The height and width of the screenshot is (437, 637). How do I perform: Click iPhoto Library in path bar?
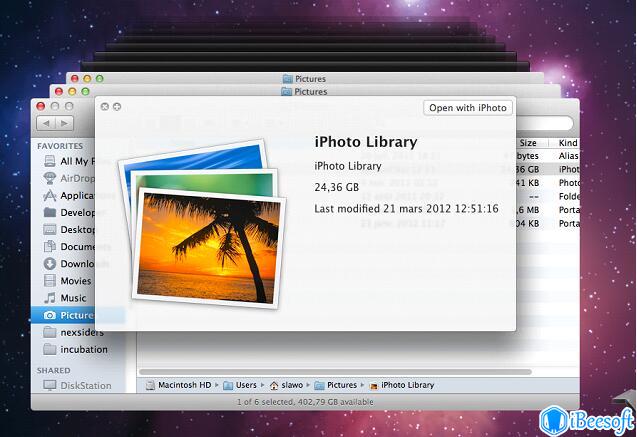(x=402, y=385)
